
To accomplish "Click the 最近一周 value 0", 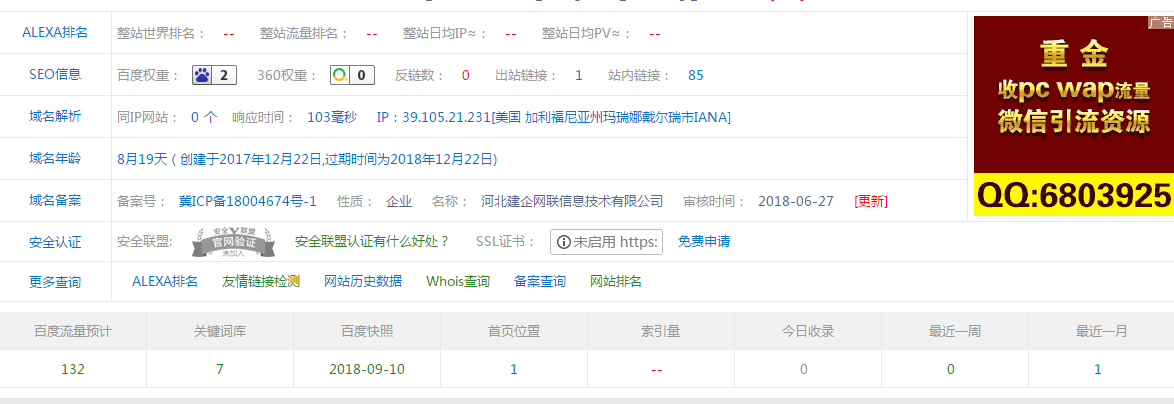I will pyautogui.click(x=951, y=369).
